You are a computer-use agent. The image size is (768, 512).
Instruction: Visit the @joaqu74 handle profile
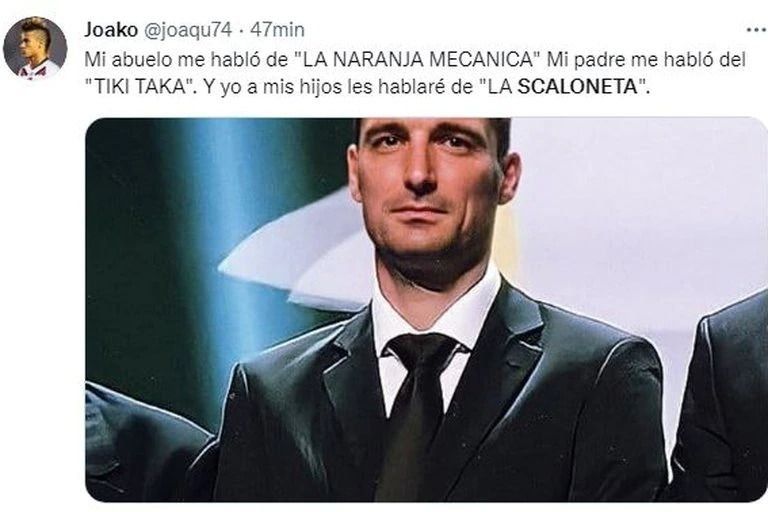pyautogui.click(x=187, y=30)
